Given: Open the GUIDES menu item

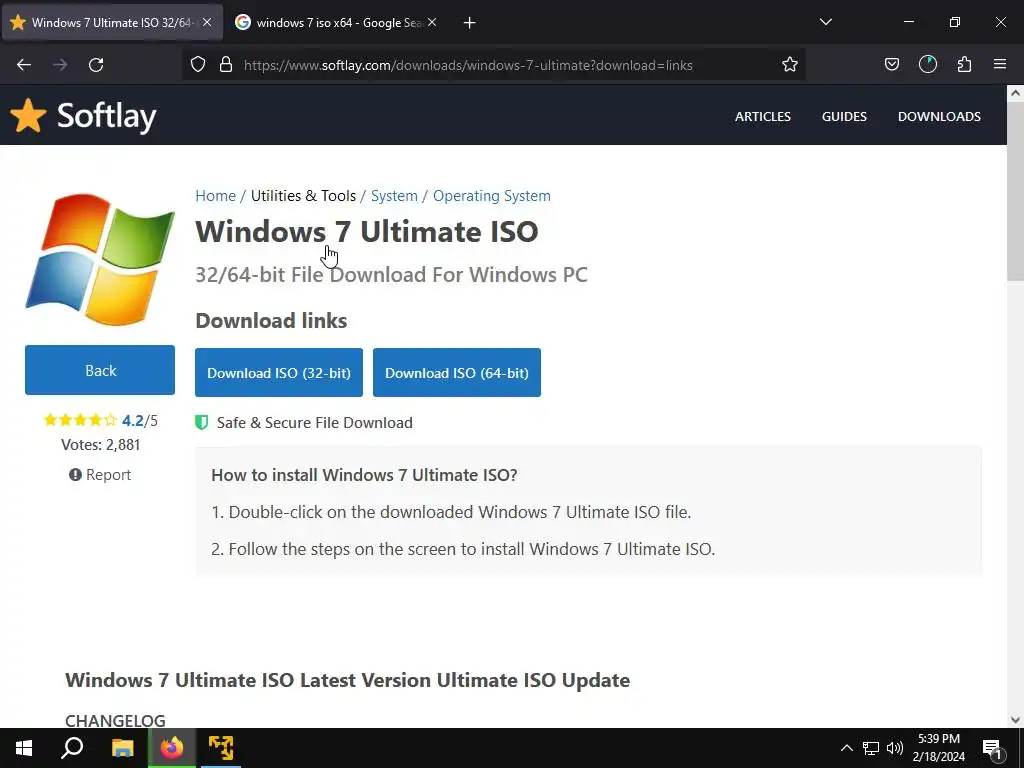Looking at the screenshot, I should (844, 116).
